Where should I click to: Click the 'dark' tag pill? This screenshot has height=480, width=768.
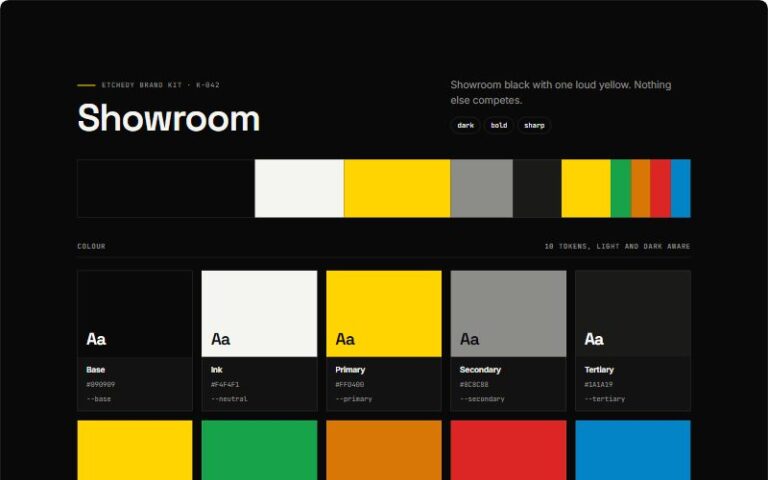click(465, 125)
